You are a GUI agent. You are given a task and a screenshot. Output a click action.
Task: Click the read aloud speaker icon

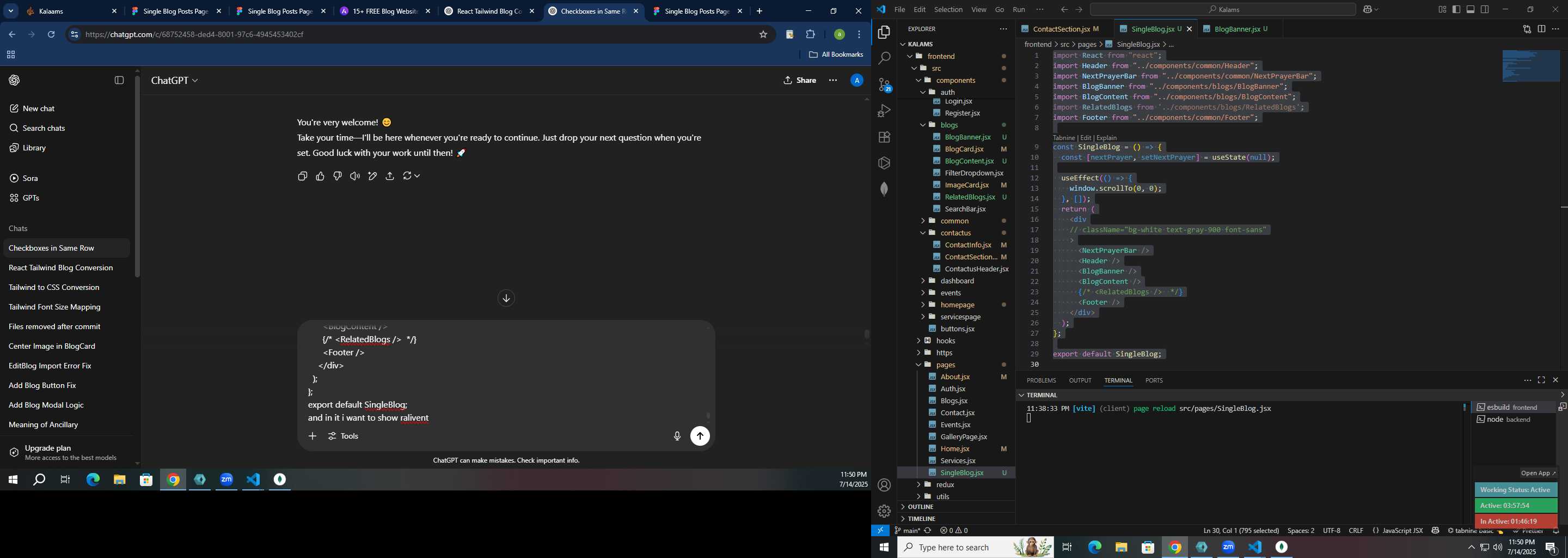point(355,176)
